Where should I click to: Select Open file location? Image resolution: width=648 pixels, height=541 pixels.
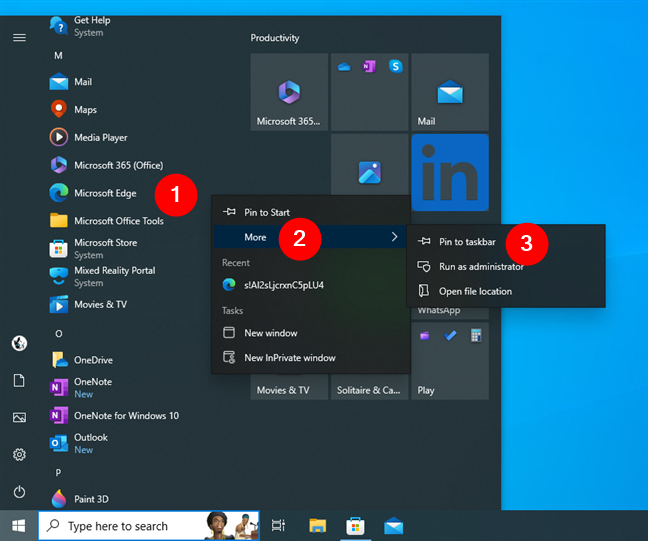click(475, 292)
